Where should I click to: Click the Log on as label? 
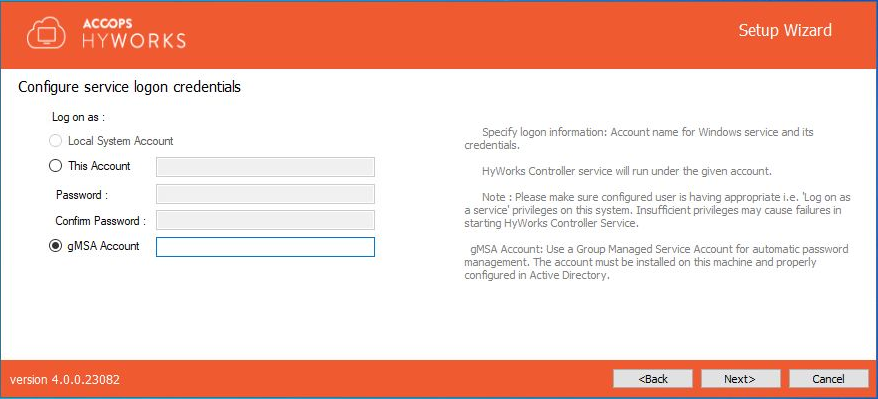coord(79,118)
